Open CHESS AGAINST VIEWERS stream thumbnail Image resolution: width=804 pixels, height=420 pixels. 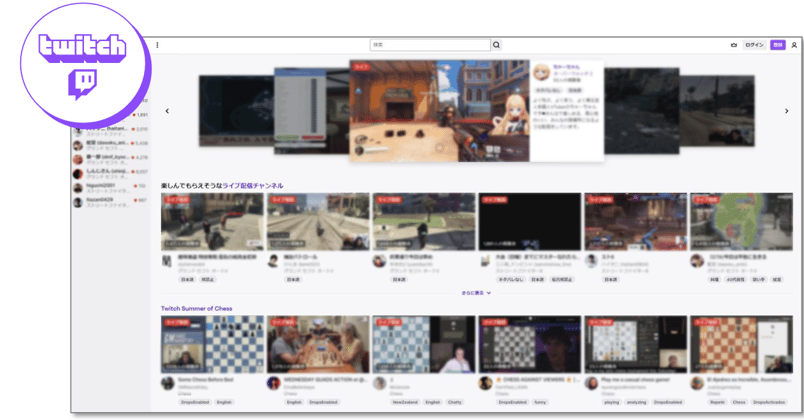tap(530, 344)
